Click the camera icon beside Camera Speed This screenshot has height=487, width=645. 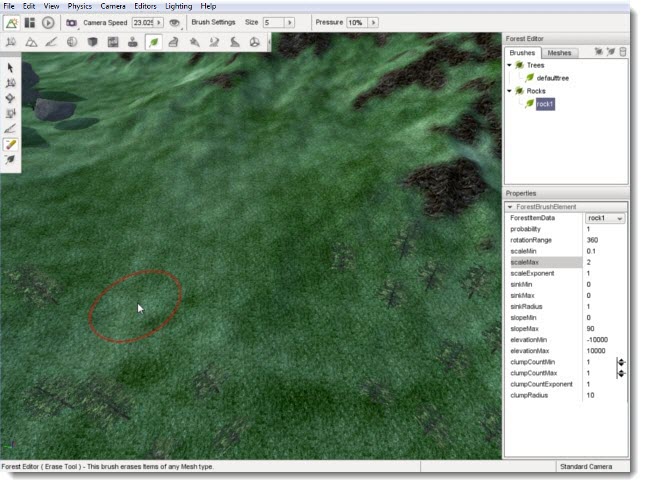pos(71,22)
